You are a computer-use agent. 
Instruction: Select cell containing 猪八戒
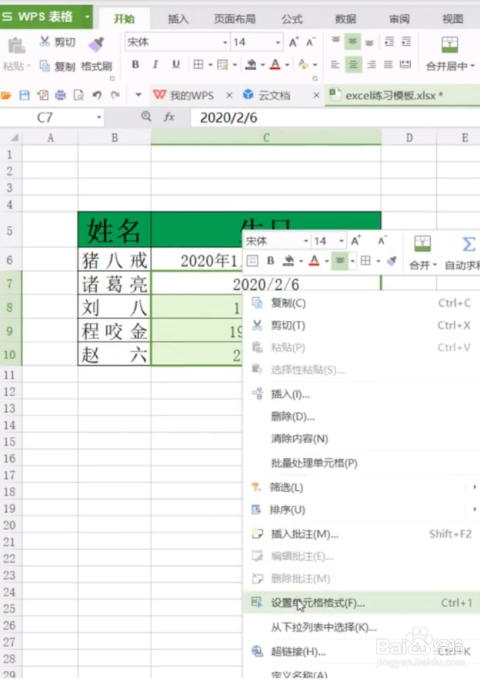click(114, 260)
